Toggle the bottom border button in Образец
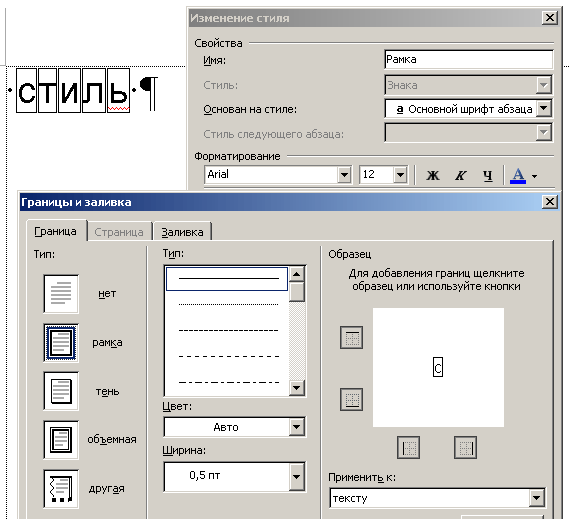Screen dimensions: 570x519 pos(352,399)
